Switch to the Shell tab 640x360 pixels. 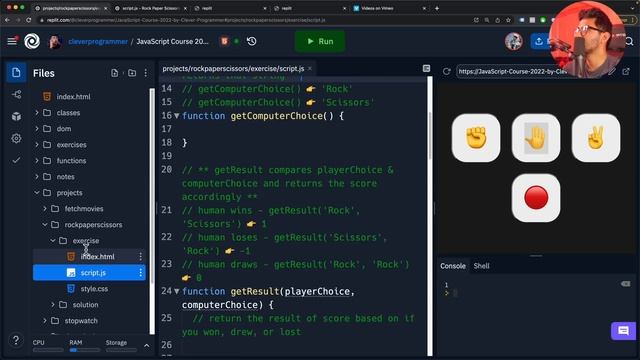(x=481, y=266)
